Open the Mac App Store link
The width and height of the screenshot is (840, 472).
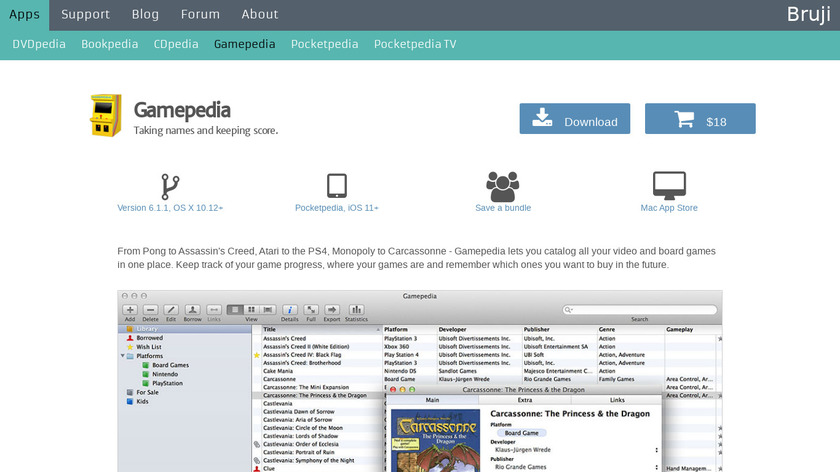pyautogui.click(x=669, y=208)
